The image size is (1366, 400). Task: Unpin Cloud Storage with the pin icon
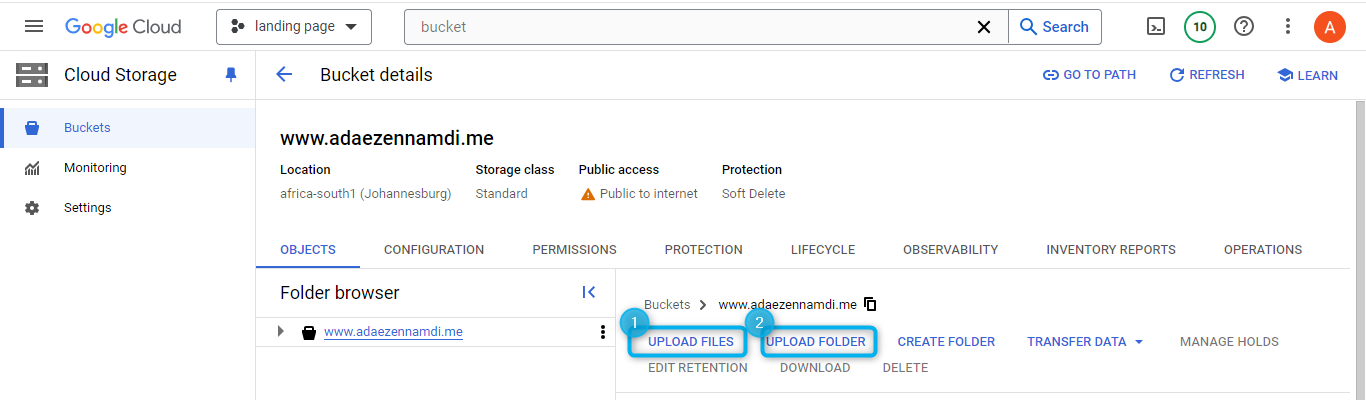click(x=231, y=75)
